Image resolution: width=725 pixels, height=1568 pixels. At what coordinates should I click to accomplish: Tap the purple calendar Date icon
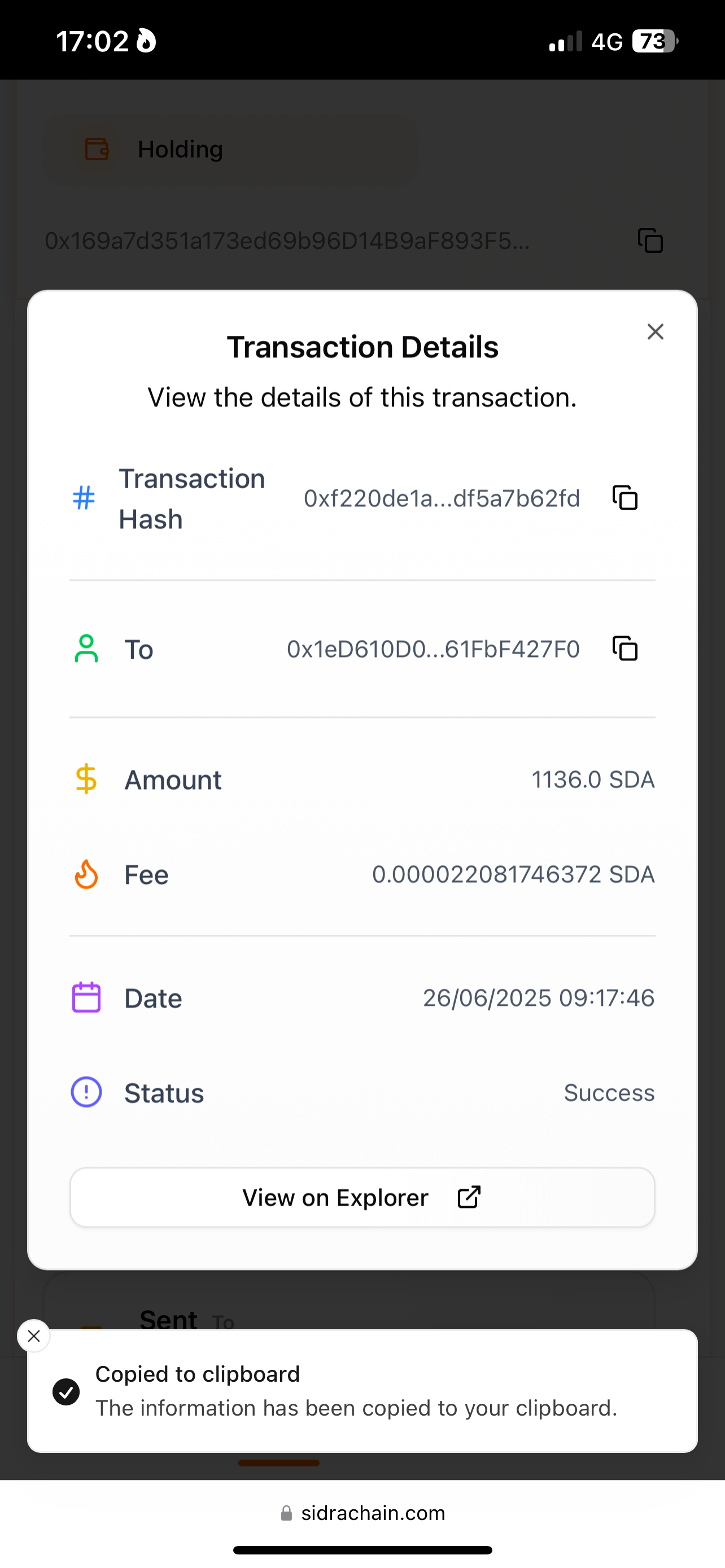(x=86, y=998)
